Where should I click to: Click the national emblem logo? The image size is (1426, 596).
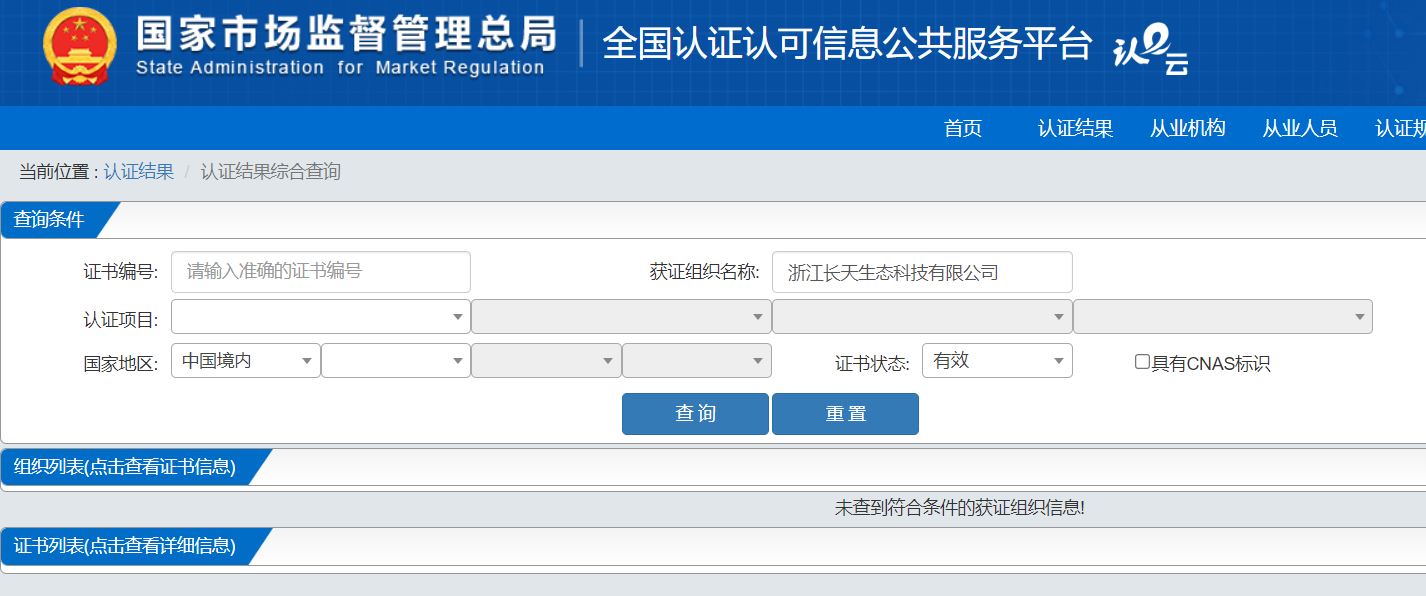tap(80, 46)
